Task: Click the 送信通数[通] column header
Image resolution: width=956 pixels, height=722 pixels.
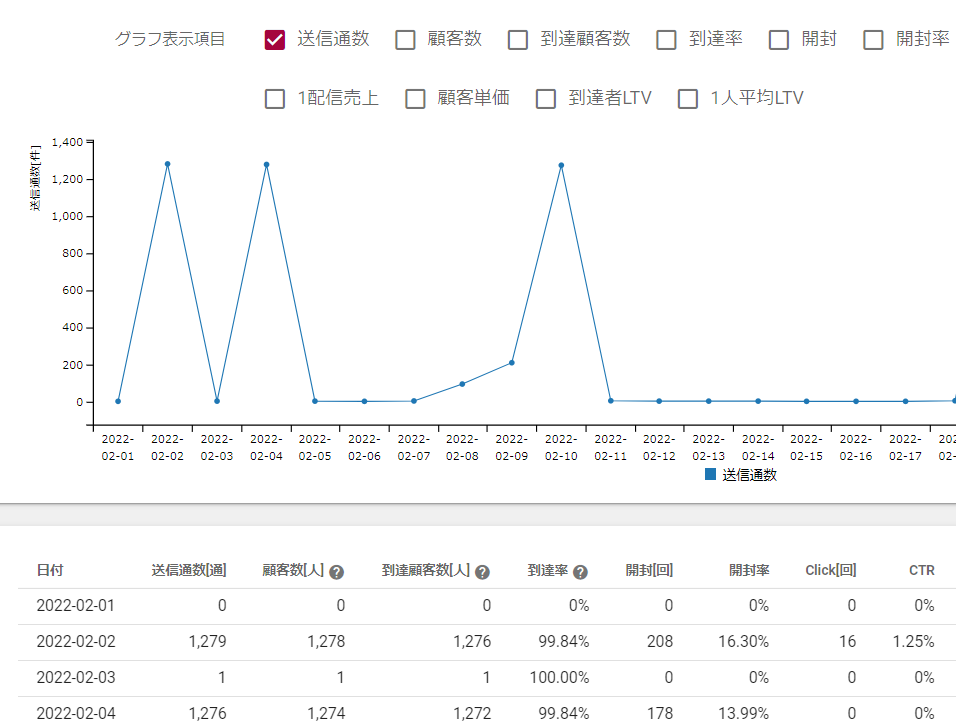Action: pos(189,571)
